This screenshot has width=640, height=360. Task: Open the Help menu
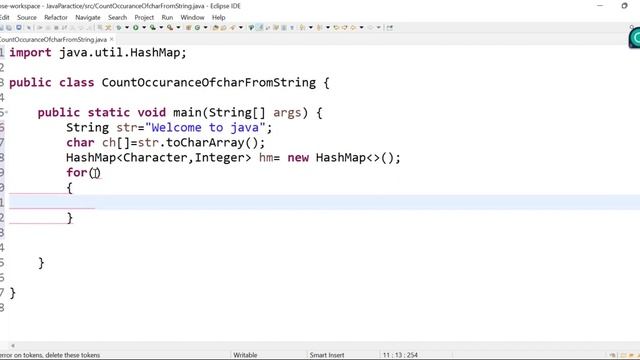point(218,18)
